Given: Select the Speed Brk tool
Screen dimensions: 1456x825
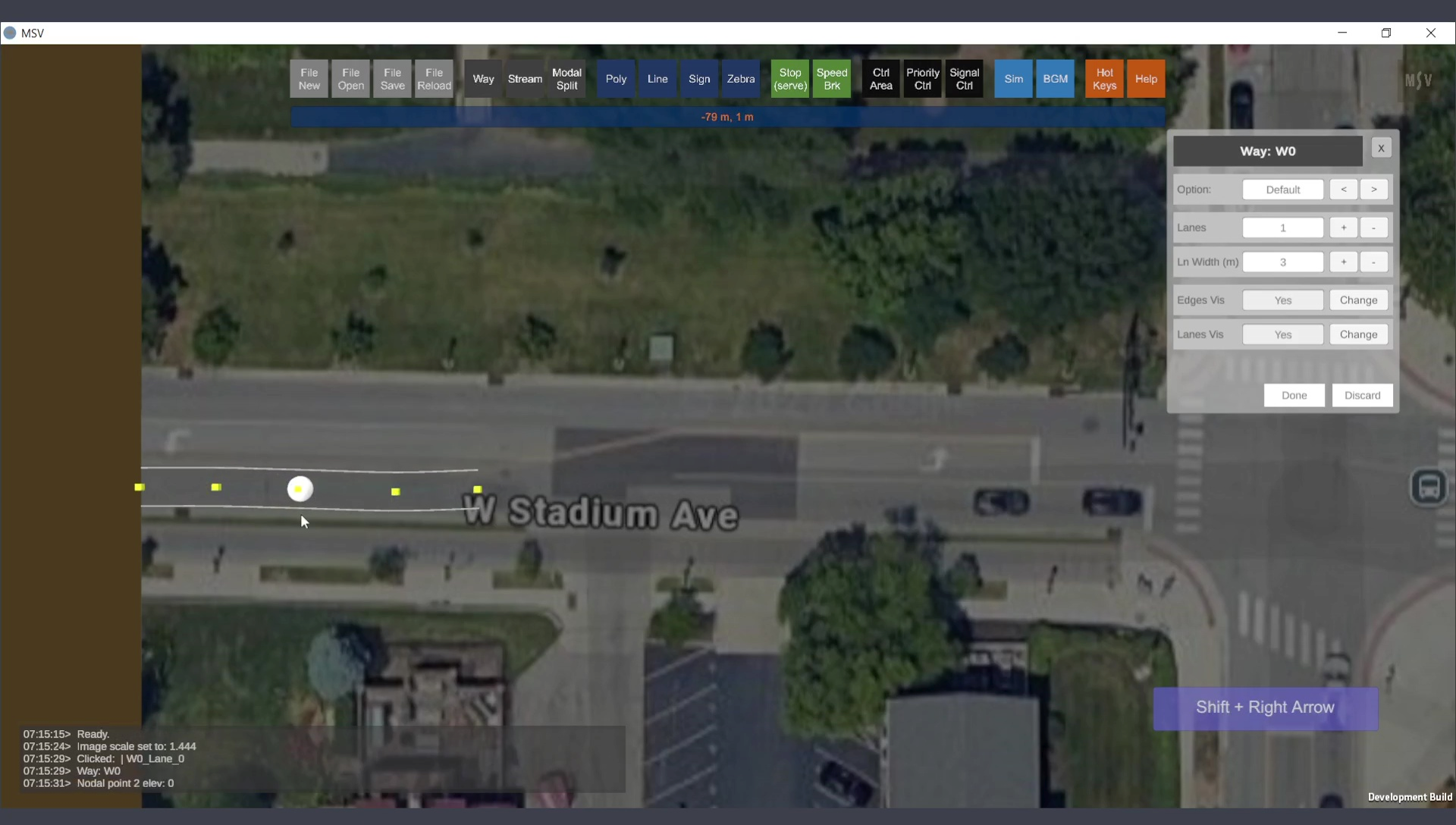Looking at the screenshot, I should [832, 79].
